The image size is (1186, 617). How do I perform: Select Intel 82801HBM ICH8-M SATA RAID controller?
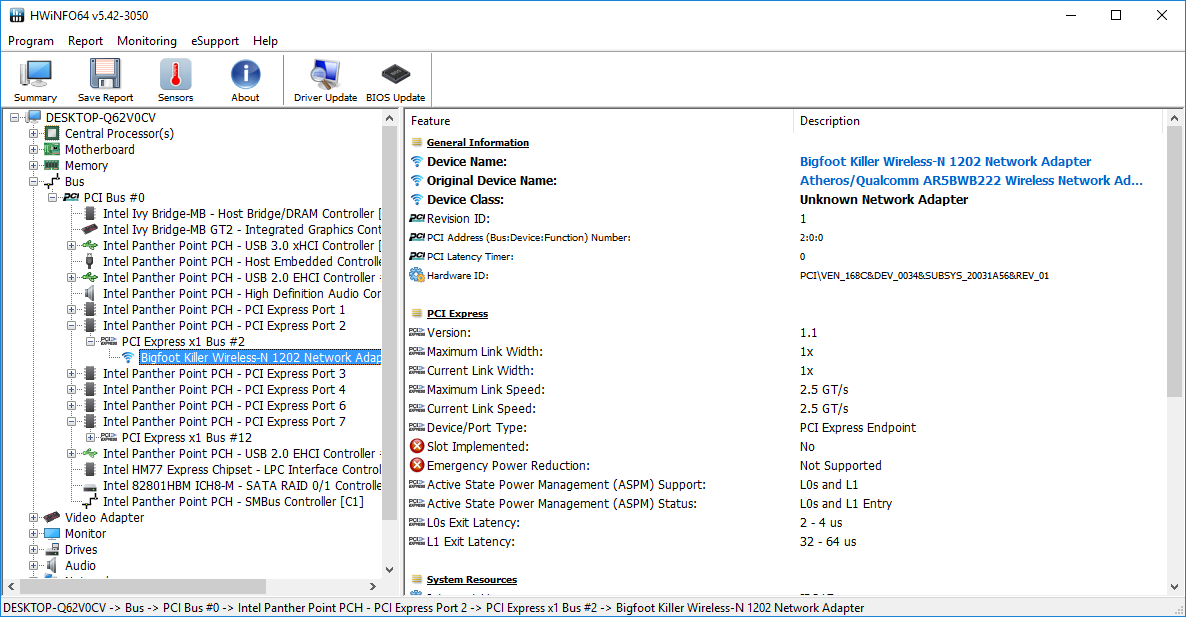pos(242,485)
